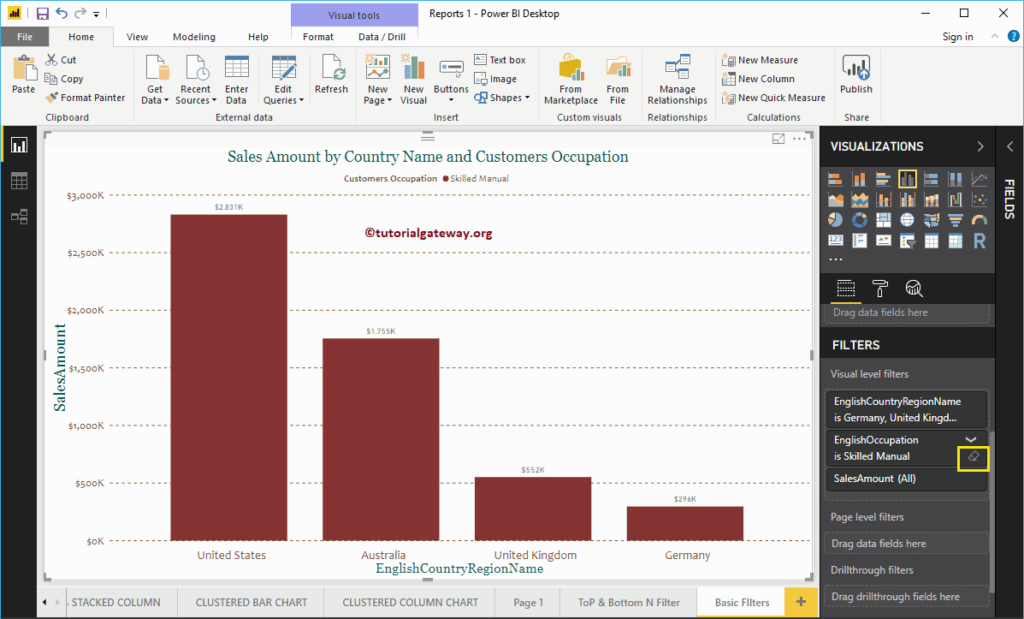The image size is (1024, 619).
Task: Expand the Fields pane
Action: pyautogui.click(x=1010, y=147)
